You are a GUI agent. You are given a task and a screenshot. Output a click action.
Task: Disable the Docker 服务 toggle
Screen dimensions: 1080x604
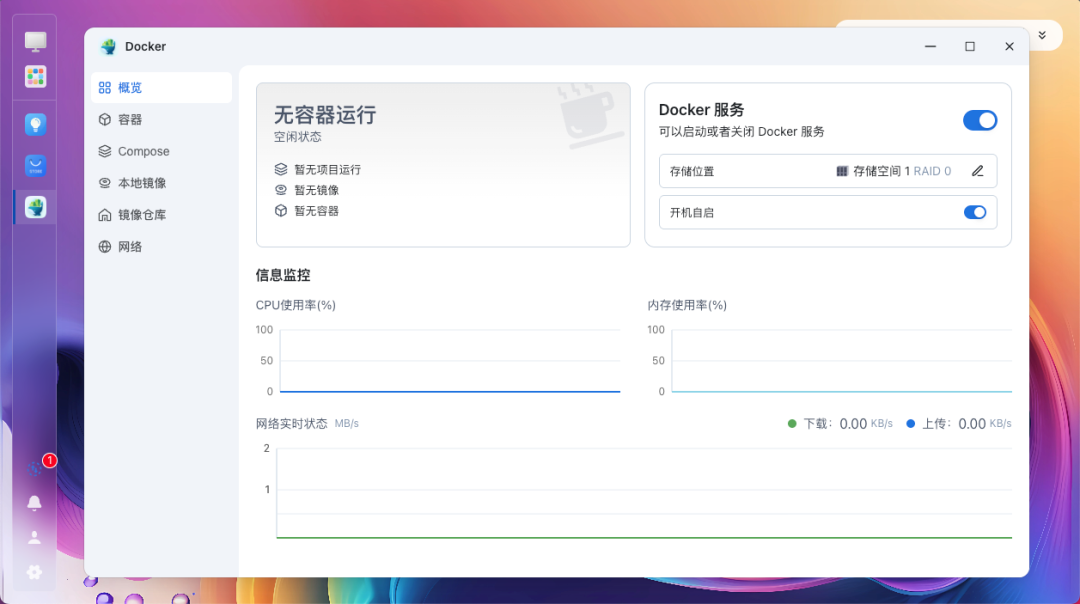pos(980,120)
